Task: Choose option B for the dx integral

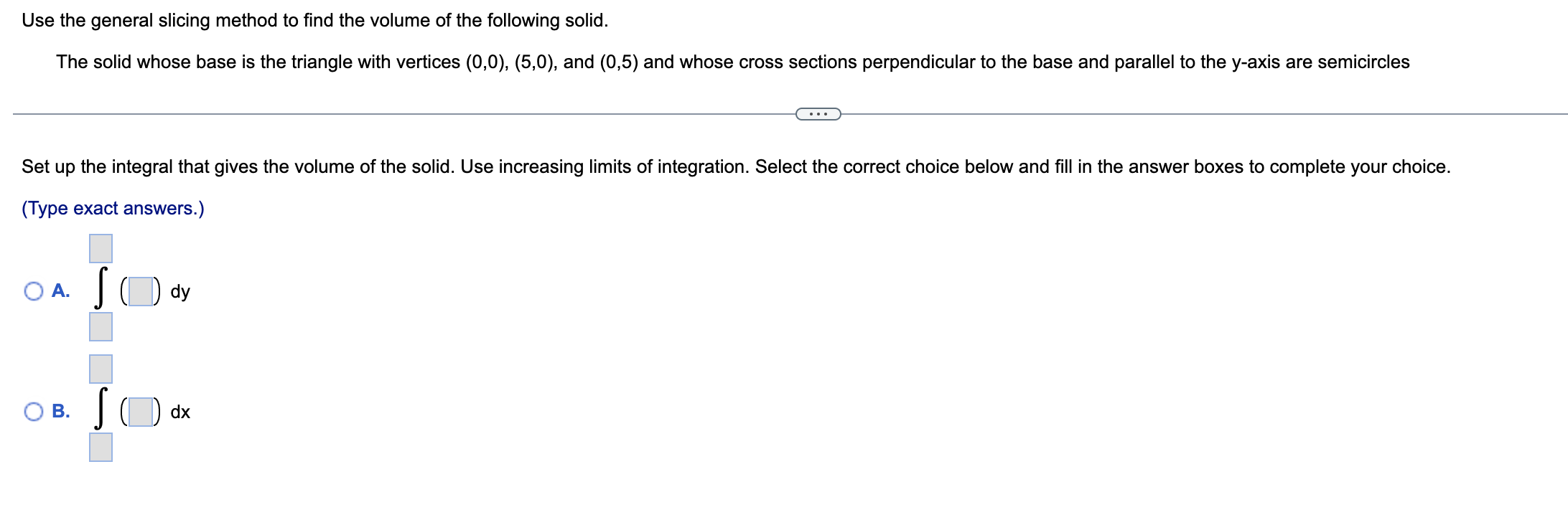Action: (x=33, y=412)
